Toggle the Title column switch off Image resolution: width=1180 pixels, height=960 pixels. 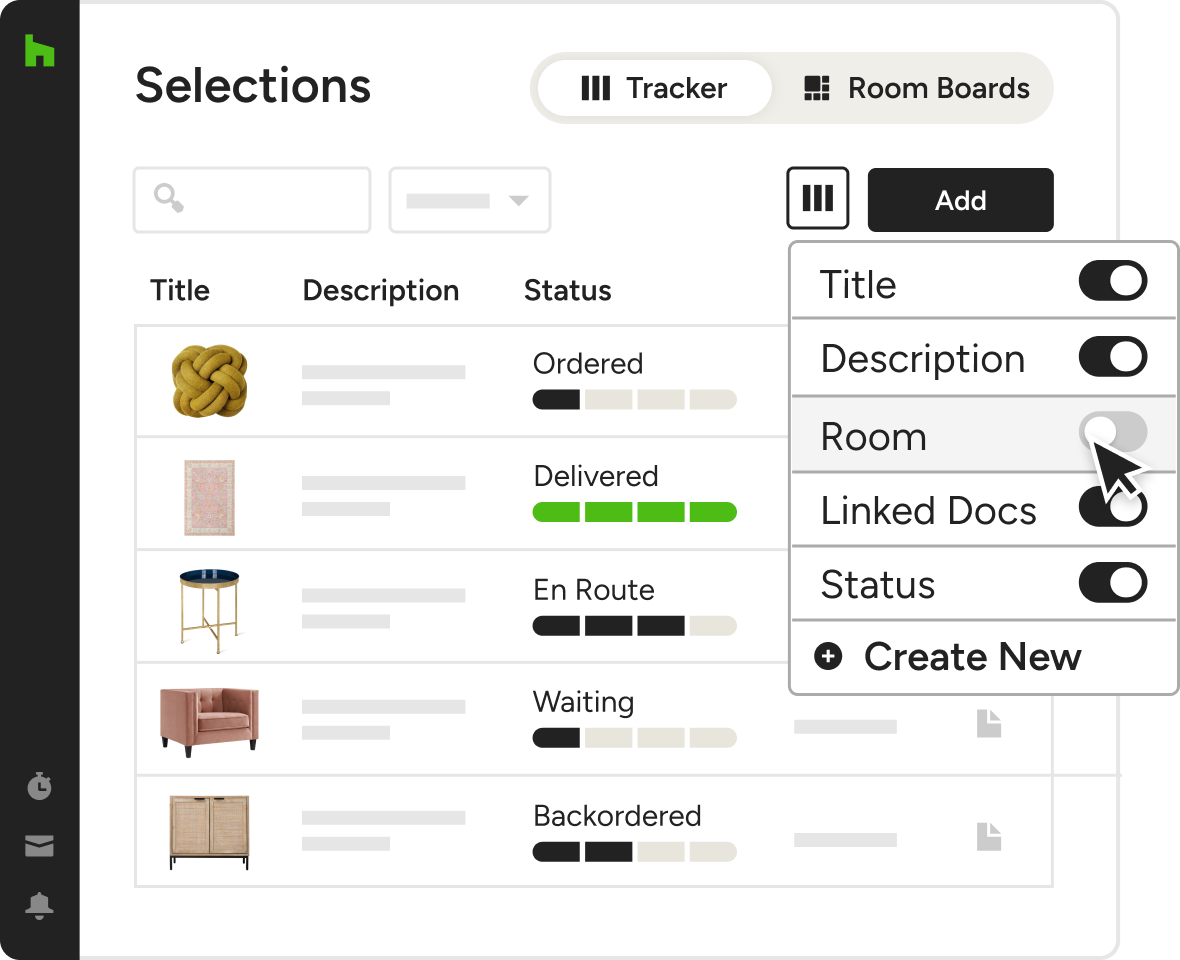1112,282
